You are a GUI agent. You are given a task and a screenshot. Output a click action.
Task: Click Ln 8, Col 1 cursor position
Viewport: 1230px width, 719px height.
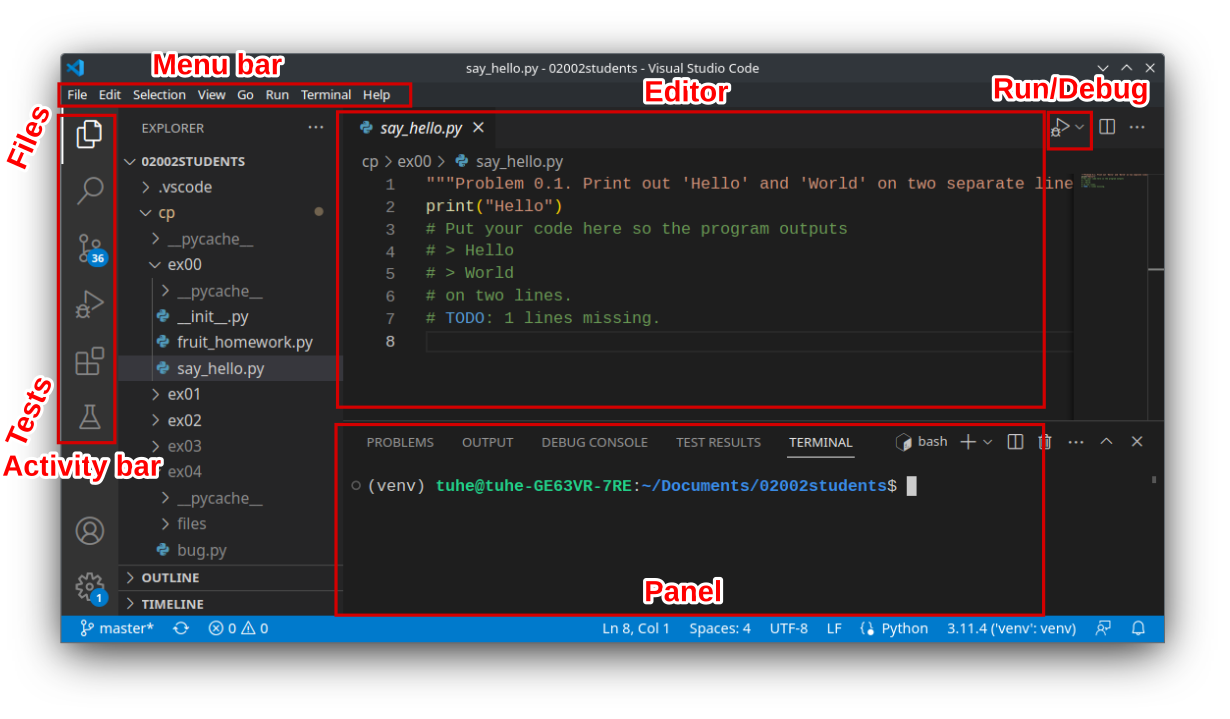[636, 628]
